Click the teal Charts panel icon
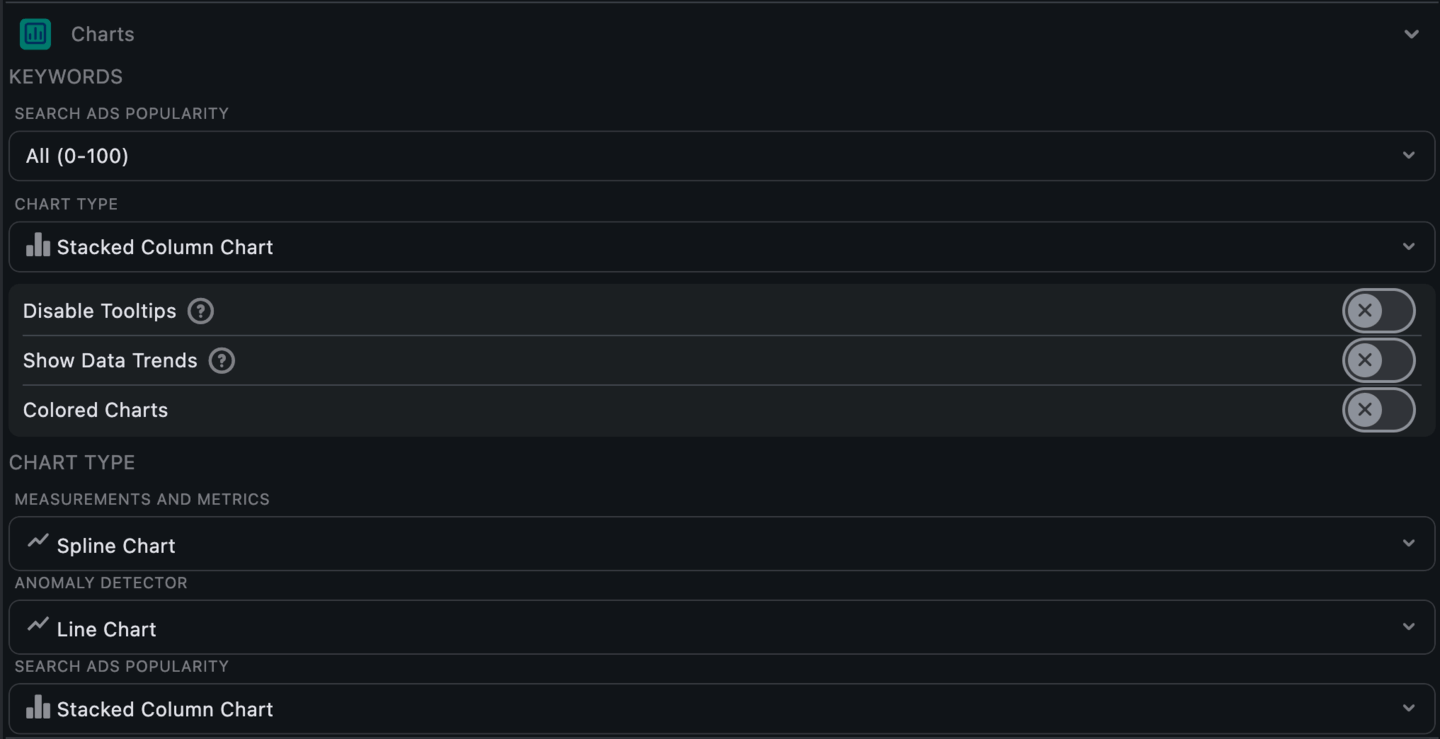This screenshot has width=1440, height=739. click(x=35, y=33)
